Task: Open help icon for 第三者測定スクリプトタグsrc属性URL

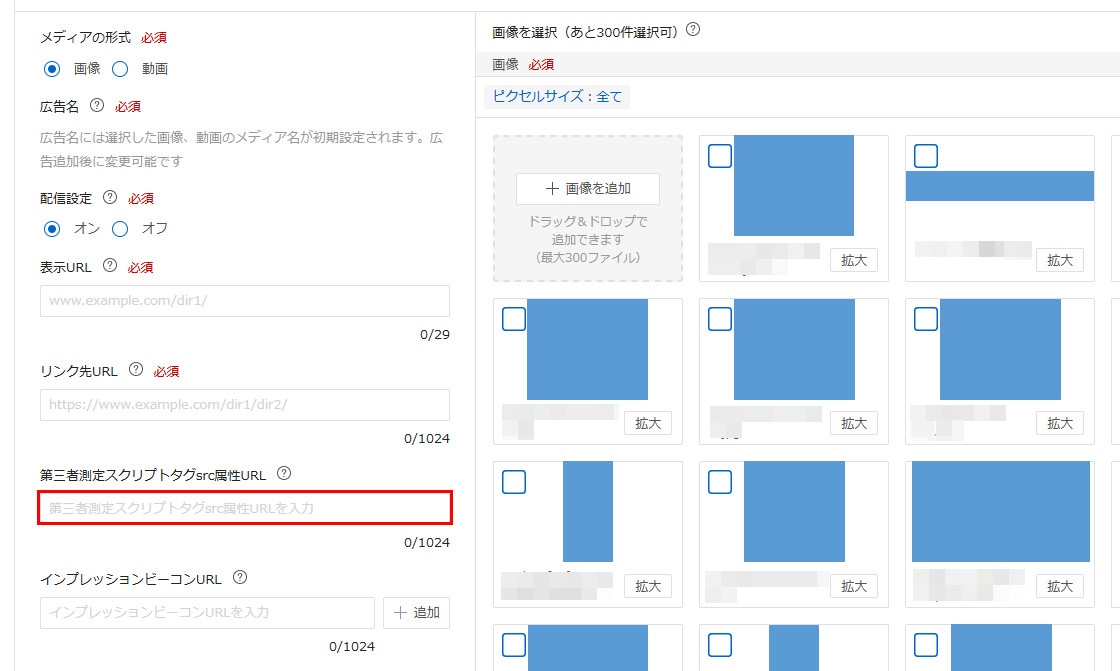Action: click(x=284, y=473)
